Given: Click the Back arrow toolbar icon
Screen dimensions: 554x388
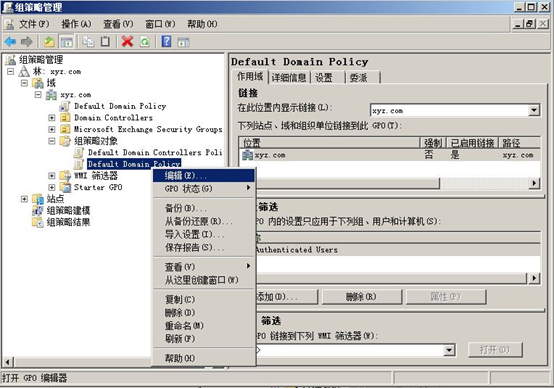Looking at the screenshot, I should click(10, 42).
